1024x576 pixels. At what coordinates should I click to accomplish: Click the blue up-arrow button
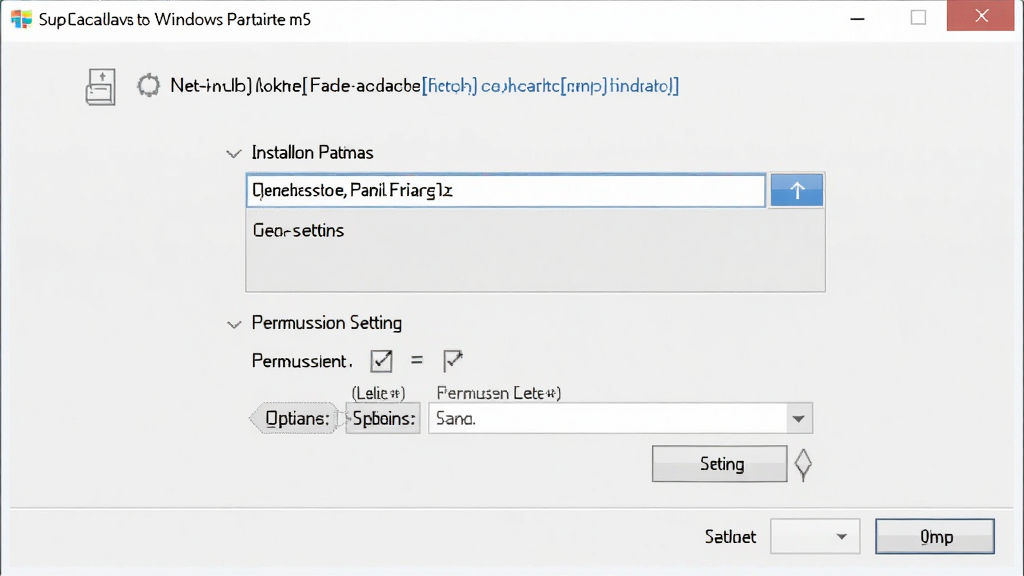797,191
